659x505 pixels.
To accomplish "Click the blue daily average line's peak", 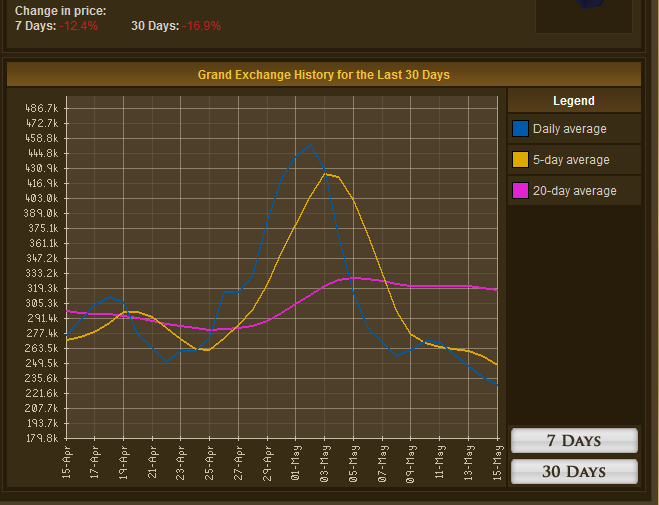I will (x=310, y=145).
